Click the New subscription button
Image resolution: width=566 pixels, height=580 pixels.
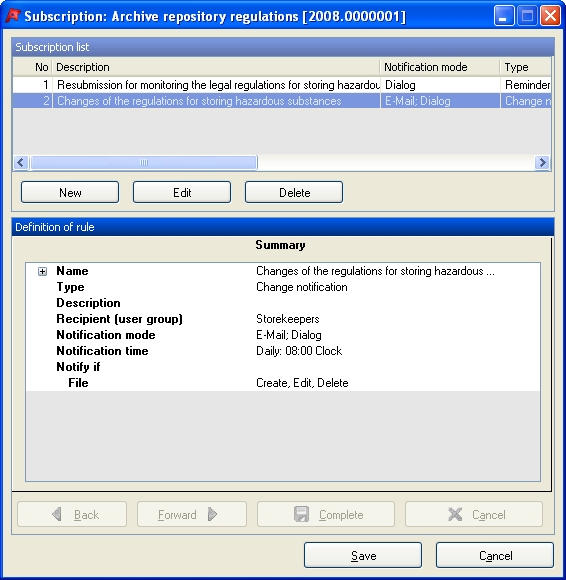70,192
